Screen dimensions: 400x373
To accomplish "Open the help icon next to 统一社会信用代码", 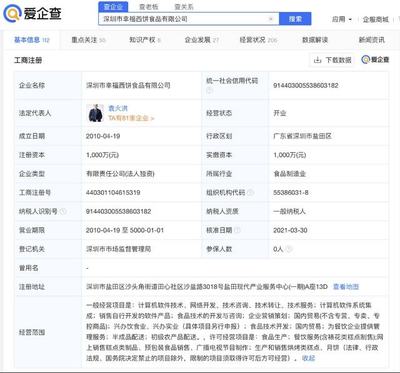I will click(209, 90).
